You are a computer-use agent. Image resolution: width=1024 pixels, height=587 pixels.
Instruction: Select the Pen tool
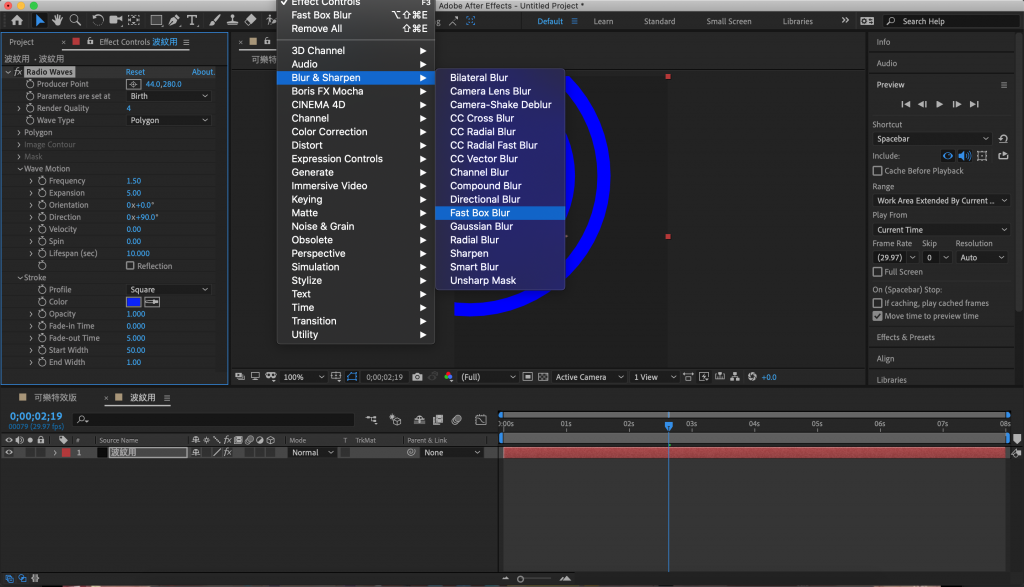click(174, 20)
